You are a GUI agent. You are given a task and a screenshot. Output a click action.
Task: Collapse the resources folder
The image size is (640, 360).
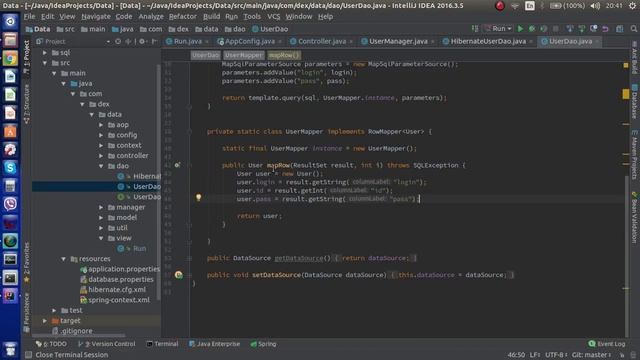click(x=64, y=259)
